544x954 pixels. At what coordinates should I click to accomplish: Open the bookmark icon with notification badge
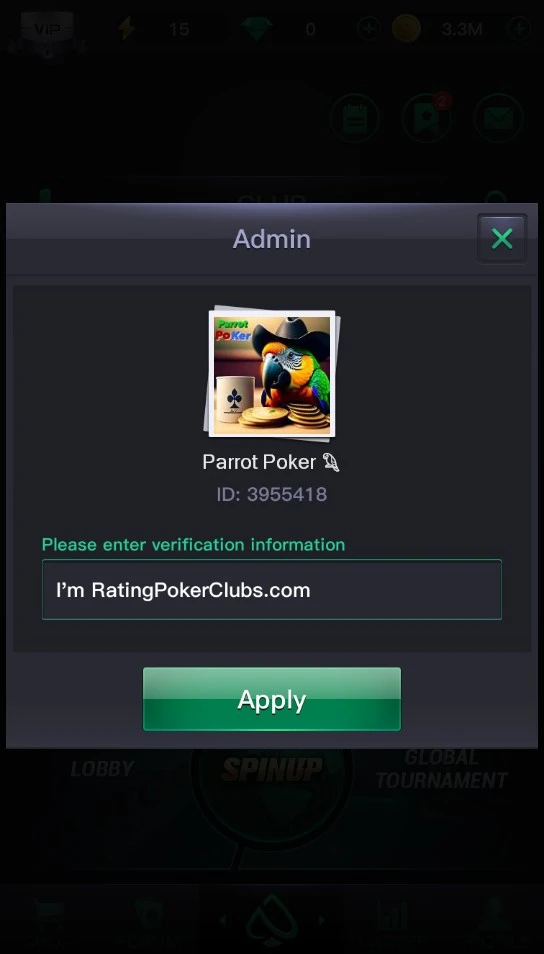(x=427, y=118)
